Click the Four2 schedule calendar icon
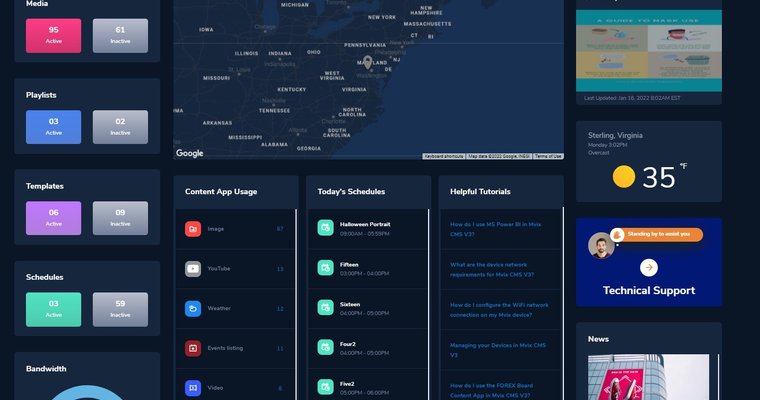The width and height of the screenshot is (760, 400). [325, 347]
